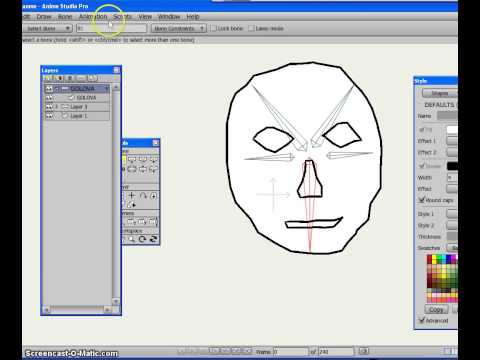
Task: Choose the Rotate Layer tool
Action: (143, 196)
